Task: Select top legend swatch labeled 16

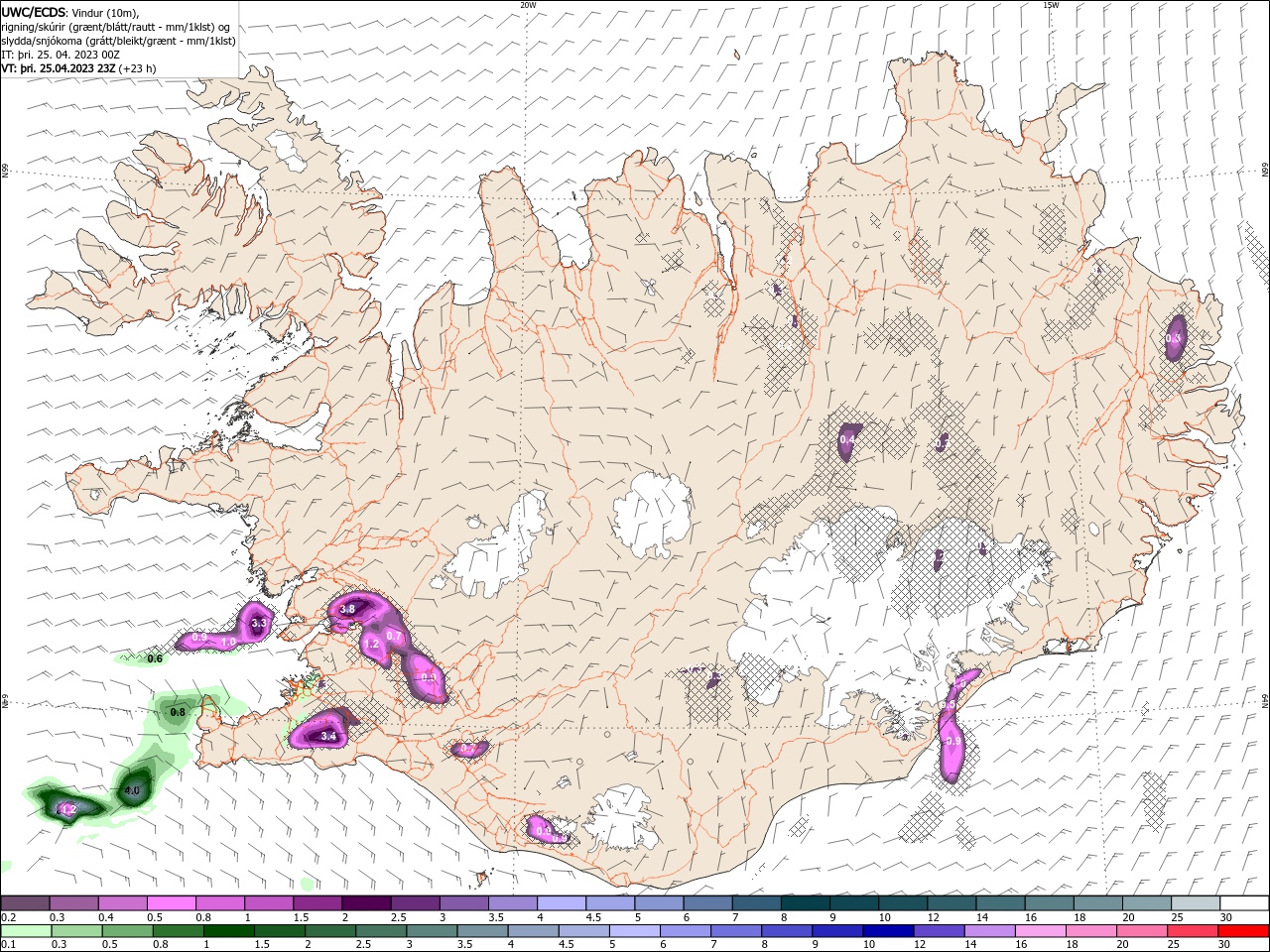Action: point(1049,902)
